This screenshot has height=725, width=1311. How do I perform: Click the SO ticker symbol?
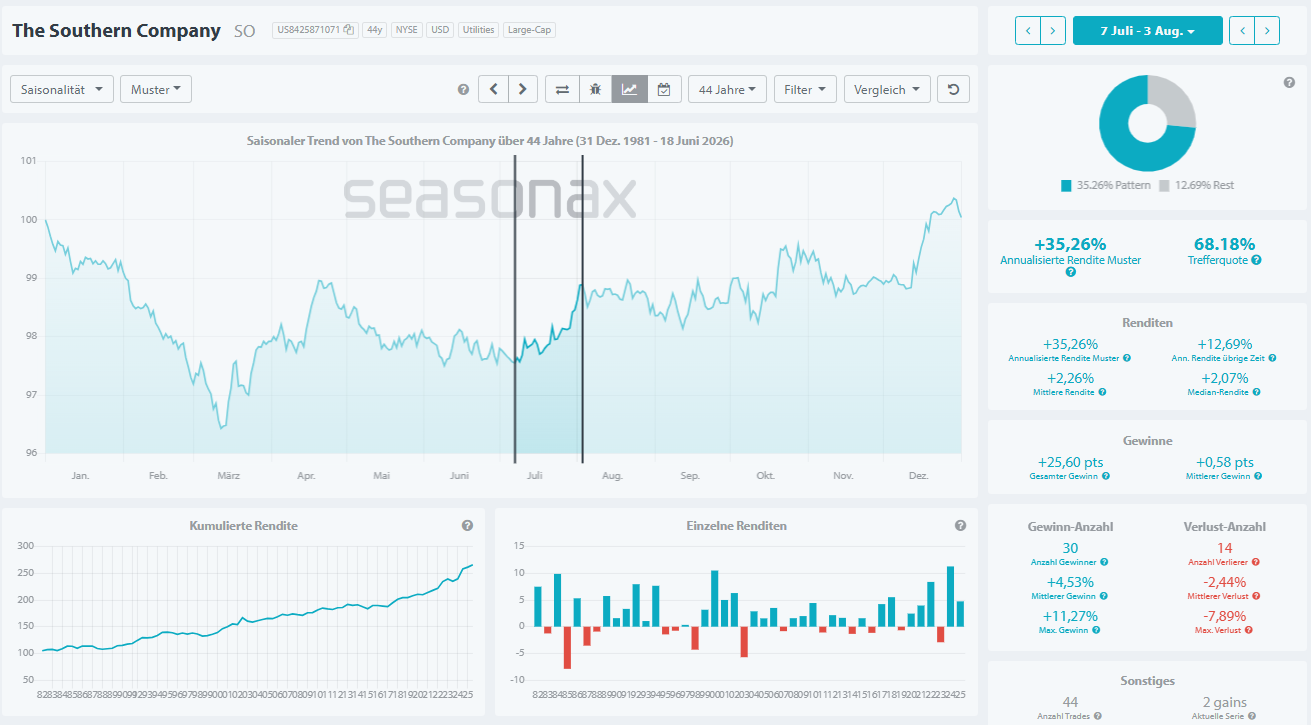point(245,31)
